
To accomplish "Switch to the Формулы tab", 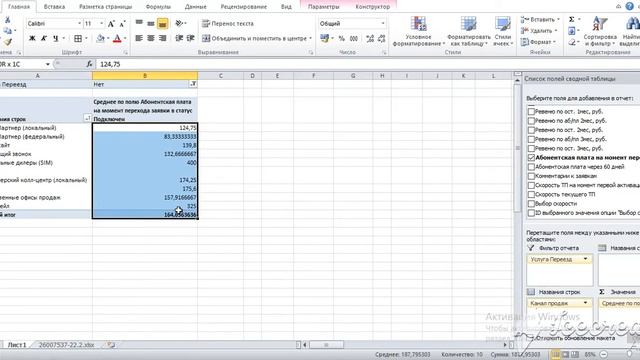I will 158,7.
